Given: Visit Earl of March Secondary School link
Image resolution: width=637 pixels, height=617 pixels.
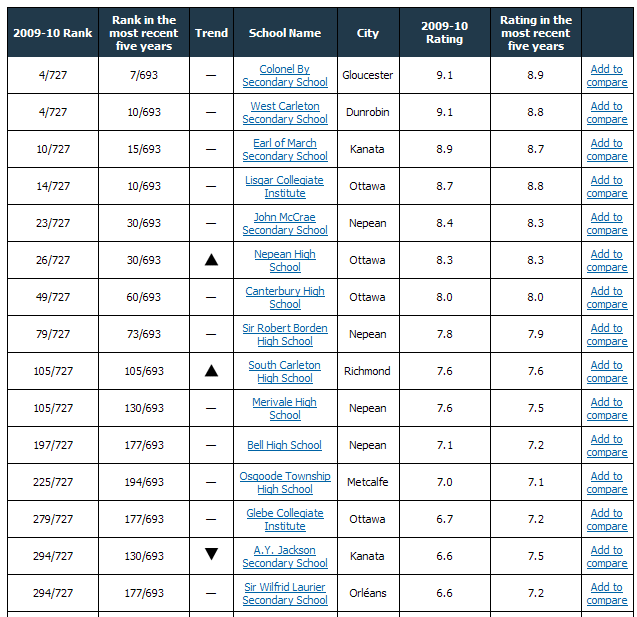Looking at the screenshot, I should pyautogui.click(x=284, y=150).
